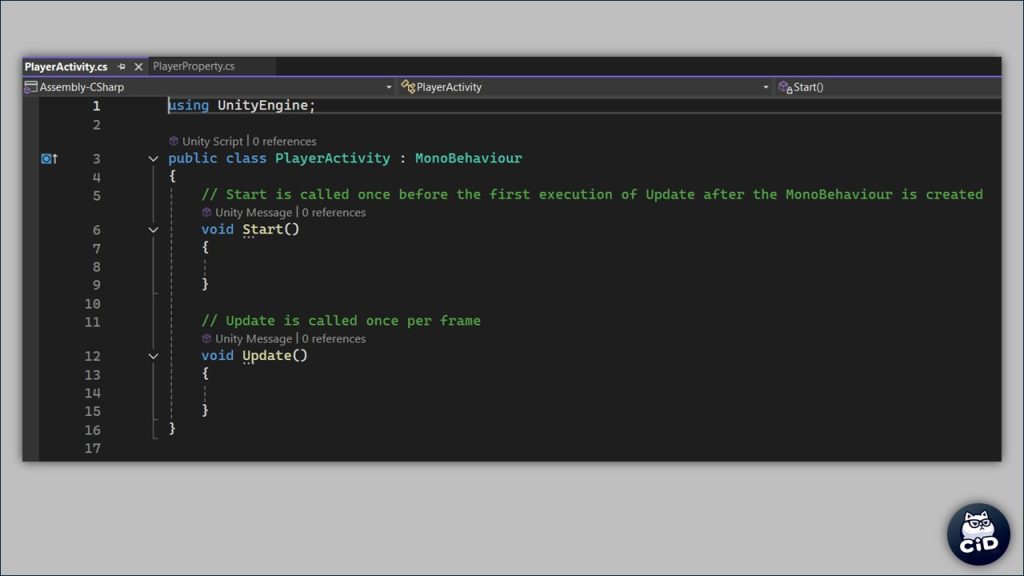Collapse the Start() method block
Viewport: 1024px width, 576px height.
(153, 230)
